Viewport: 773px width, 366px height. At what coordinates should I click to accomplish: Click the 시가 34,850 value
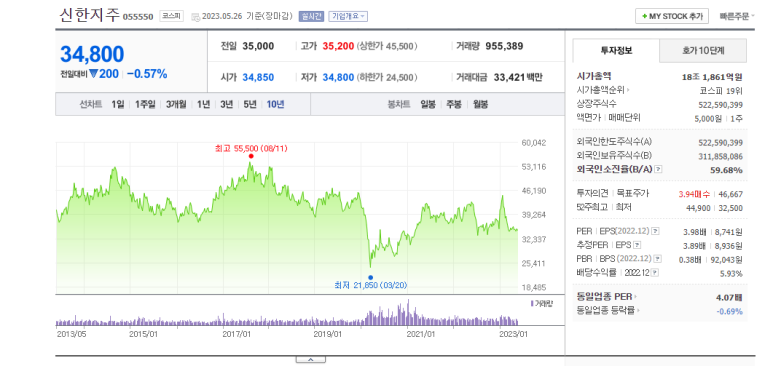click(258, 77)
